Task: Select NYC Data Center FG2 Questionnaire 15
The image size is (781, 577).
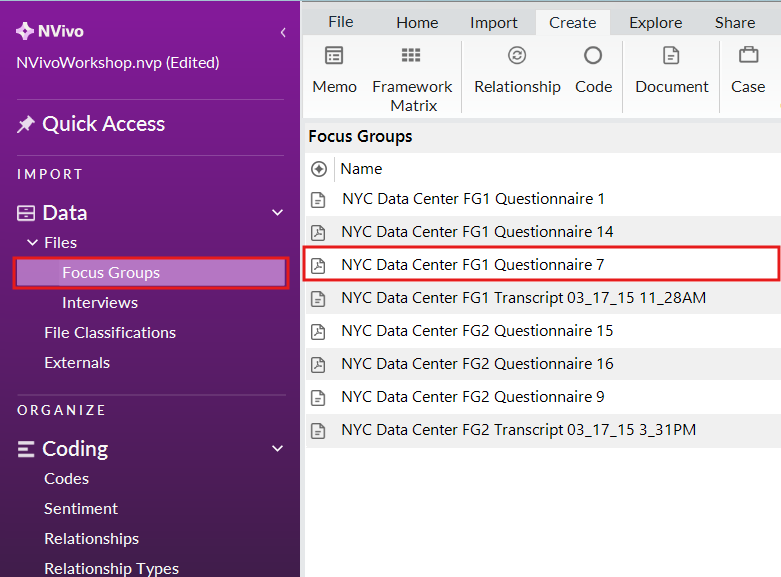Action: [477, 331]
